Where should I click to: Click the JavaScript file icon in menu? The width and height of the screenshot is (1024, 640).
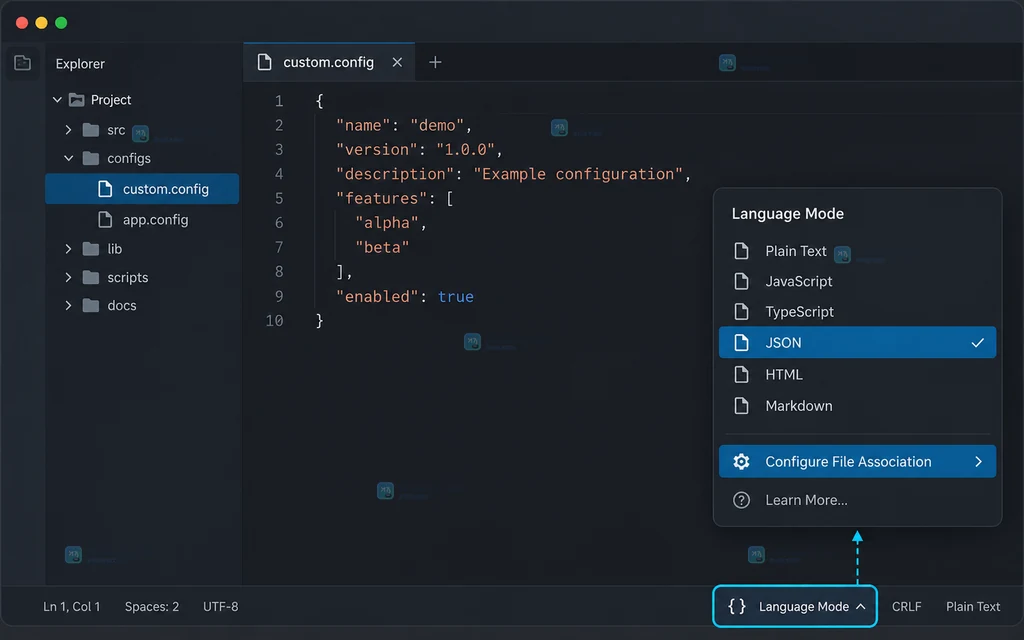pos(741,281)
